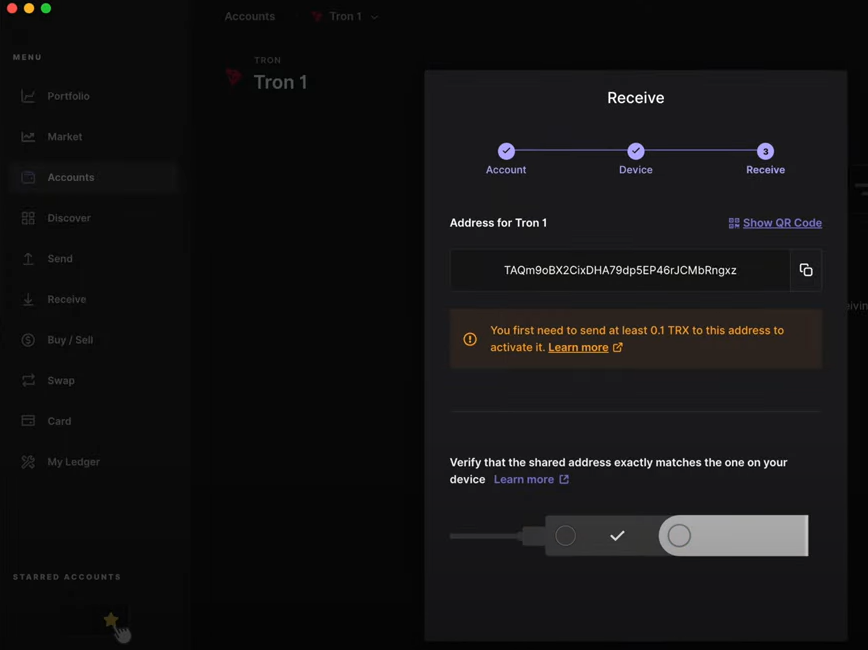Screen dimensions: 868x650
Task: Select step 3 Receive indicator
Action: [x=765, y=151]
